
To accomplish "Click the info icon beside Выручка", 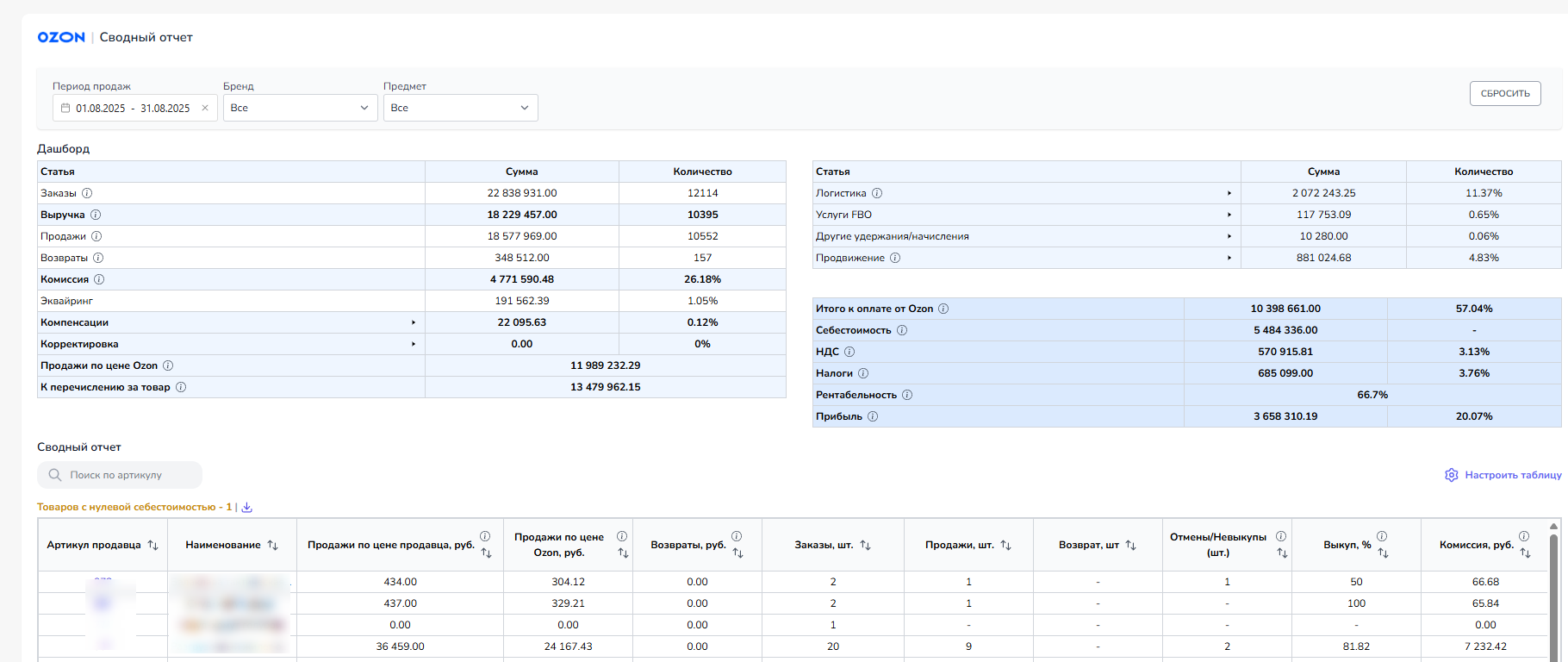I will (x=96, y=215).
